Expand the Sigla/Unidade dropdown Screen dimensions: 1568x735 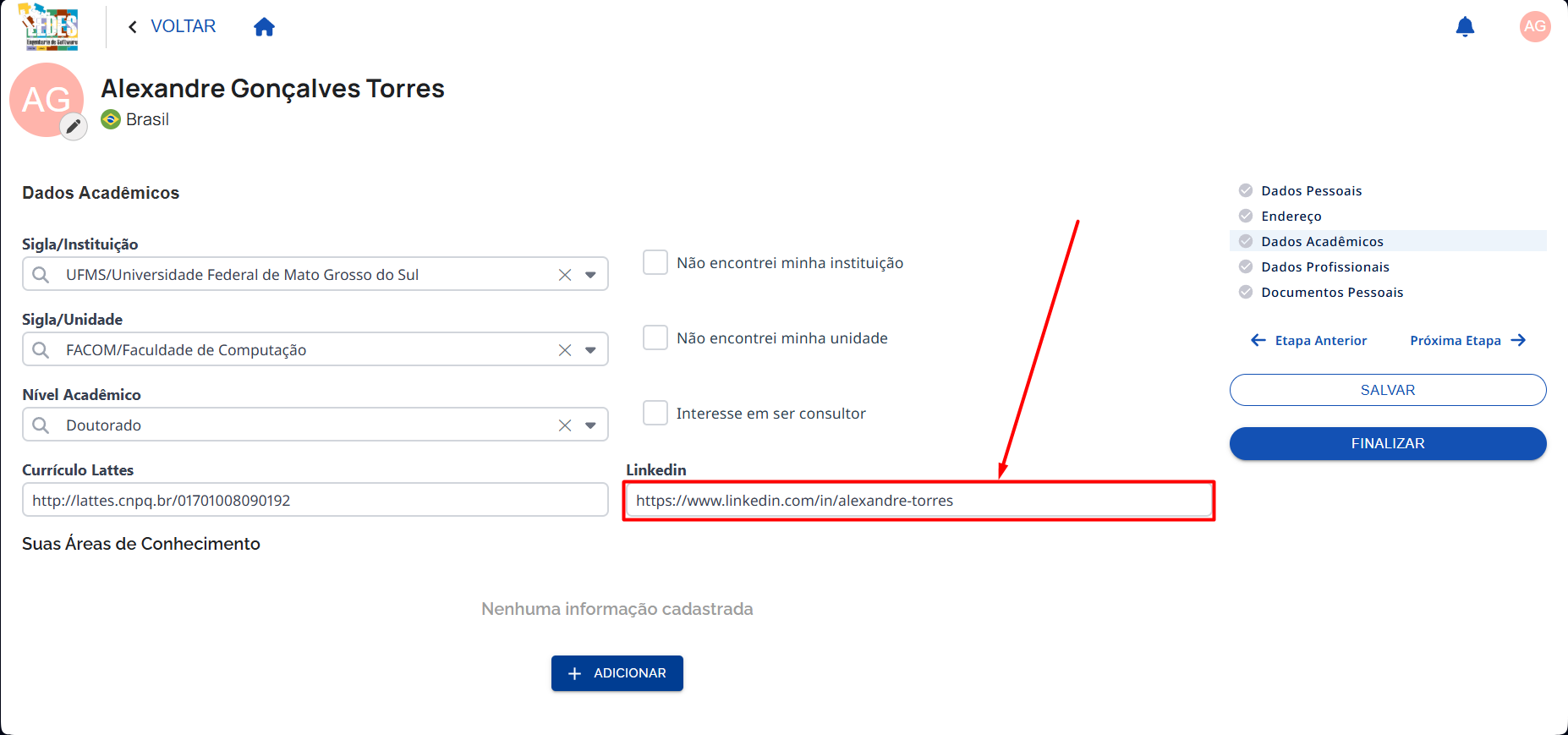click(590, 350)
